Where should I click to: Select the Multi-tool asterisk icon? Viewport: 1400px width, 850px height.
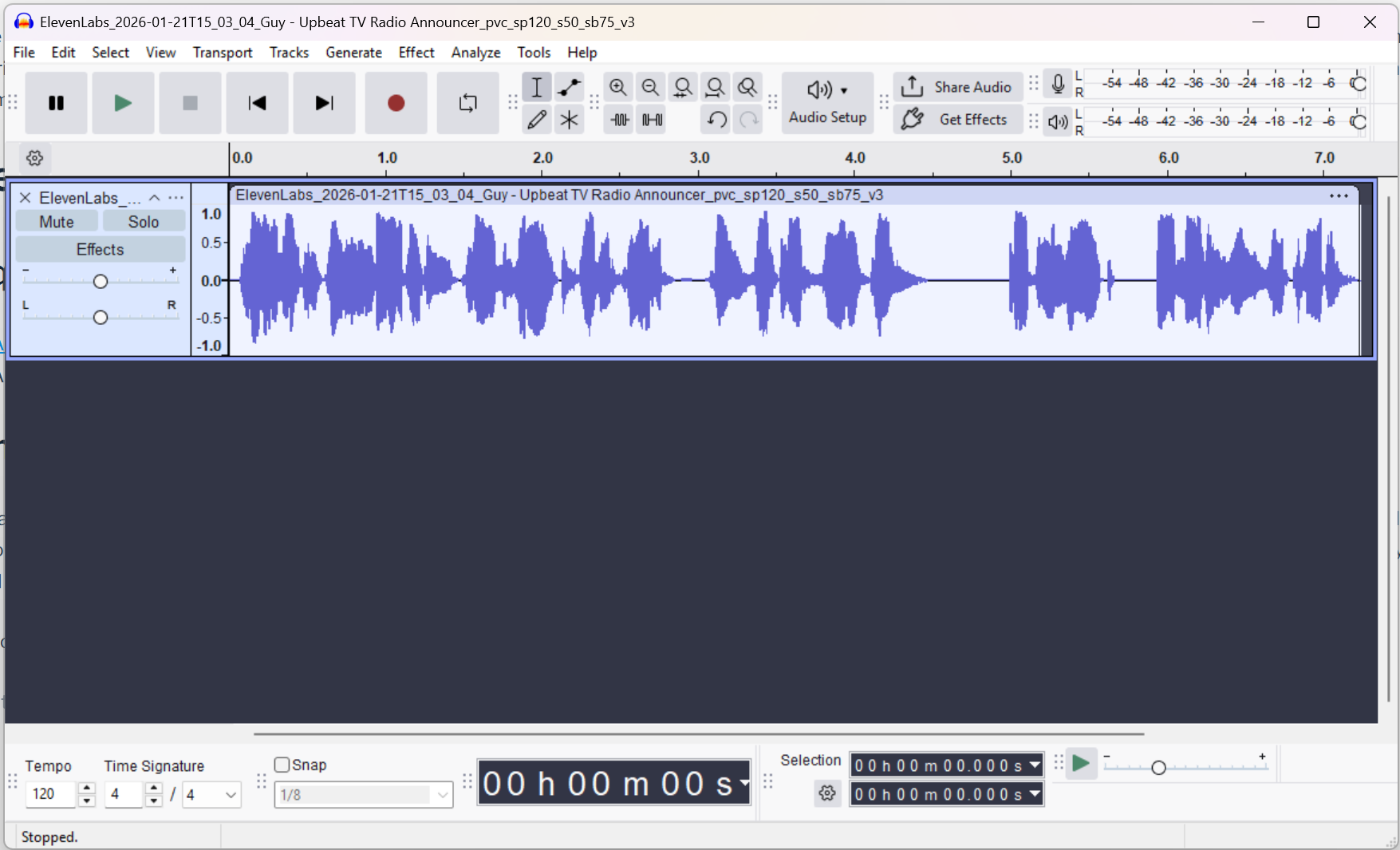[569, 120]
